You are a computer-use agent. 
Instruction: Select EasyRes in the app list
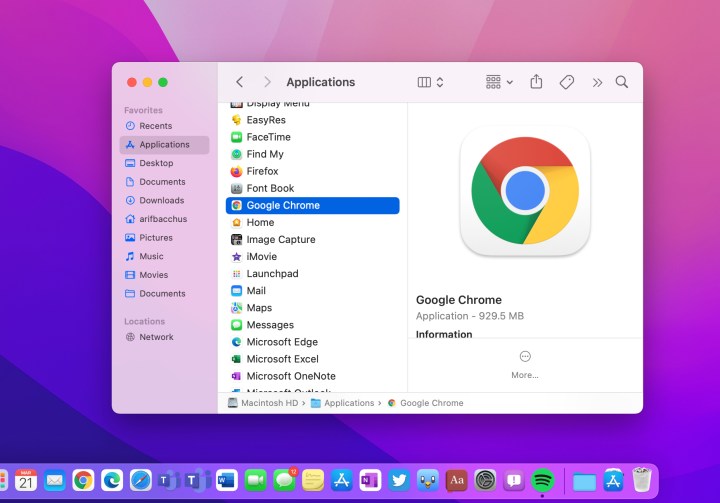(x=313, y=120)
